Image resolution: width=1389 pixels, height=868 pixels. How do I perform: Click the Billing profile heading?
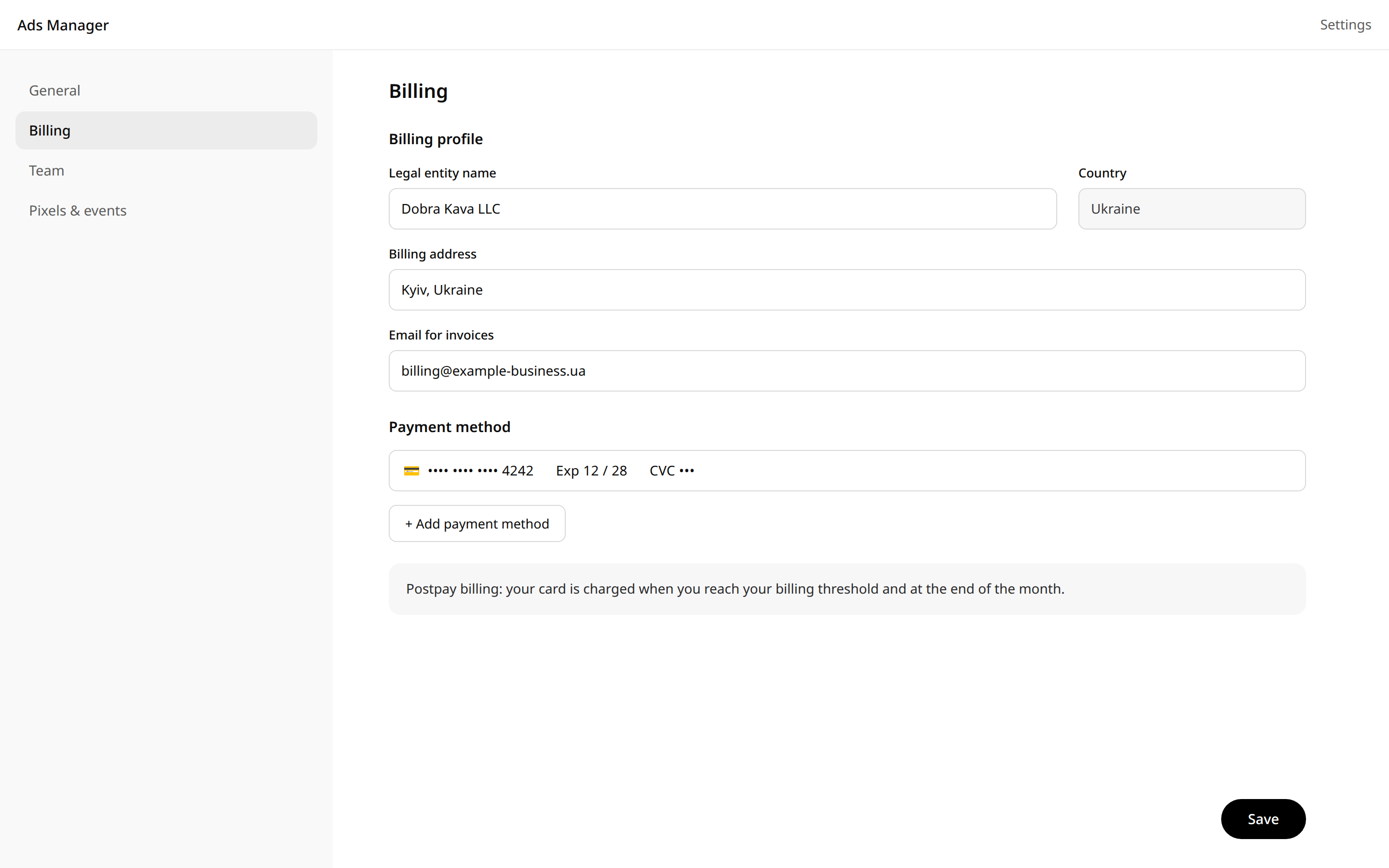pyautogui.click(x=436, y=139)
